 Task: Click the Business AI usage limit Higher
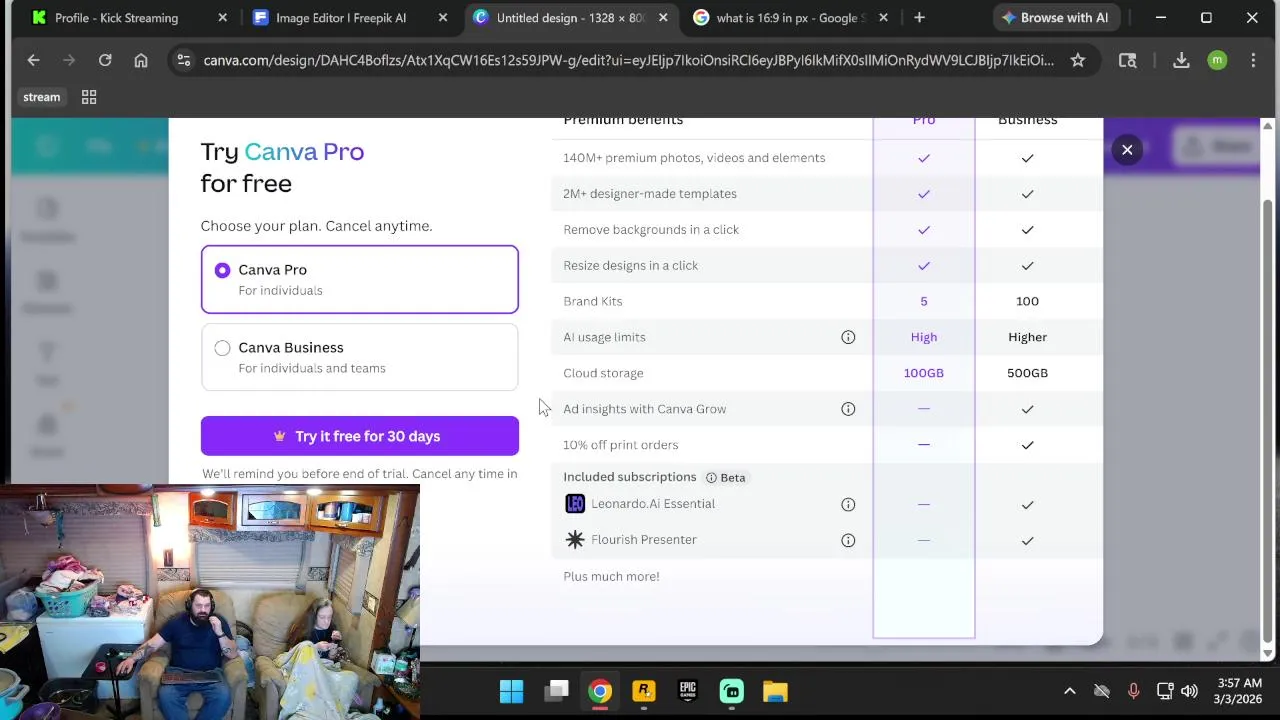click(x=1027, y=337)
